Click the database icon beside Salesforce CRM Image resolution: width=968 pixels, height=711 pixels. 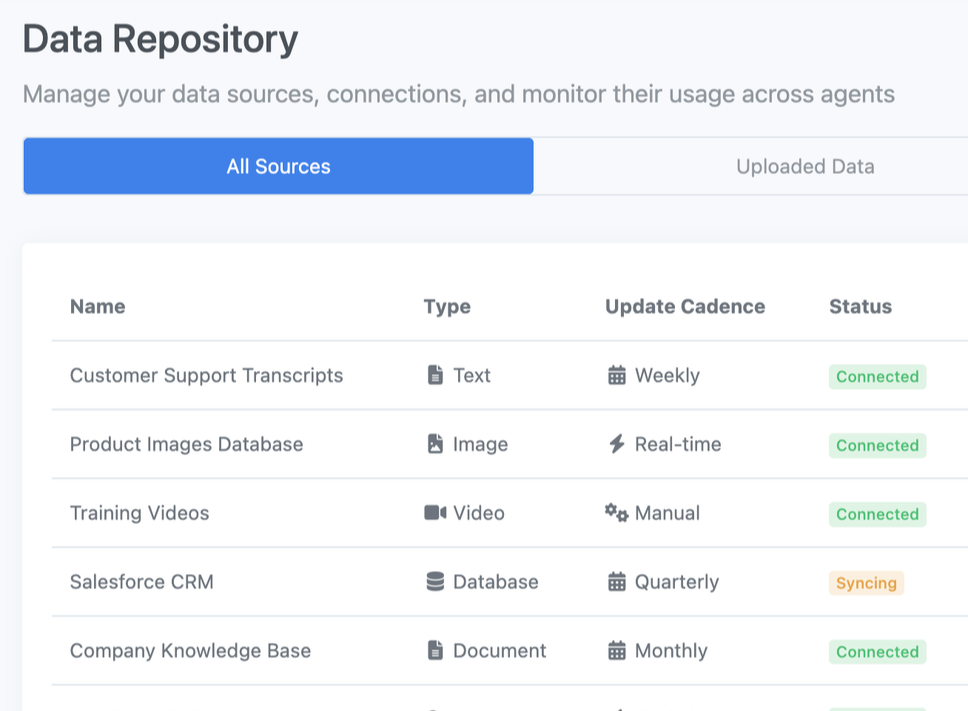434,582
